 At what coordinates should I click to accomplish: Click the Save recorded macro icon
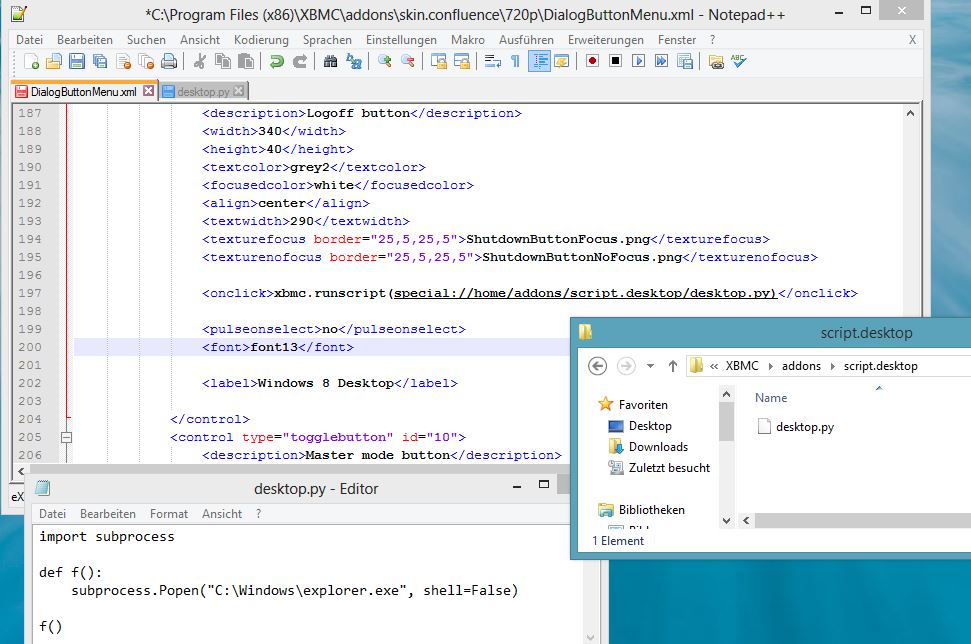pos(685,61)
